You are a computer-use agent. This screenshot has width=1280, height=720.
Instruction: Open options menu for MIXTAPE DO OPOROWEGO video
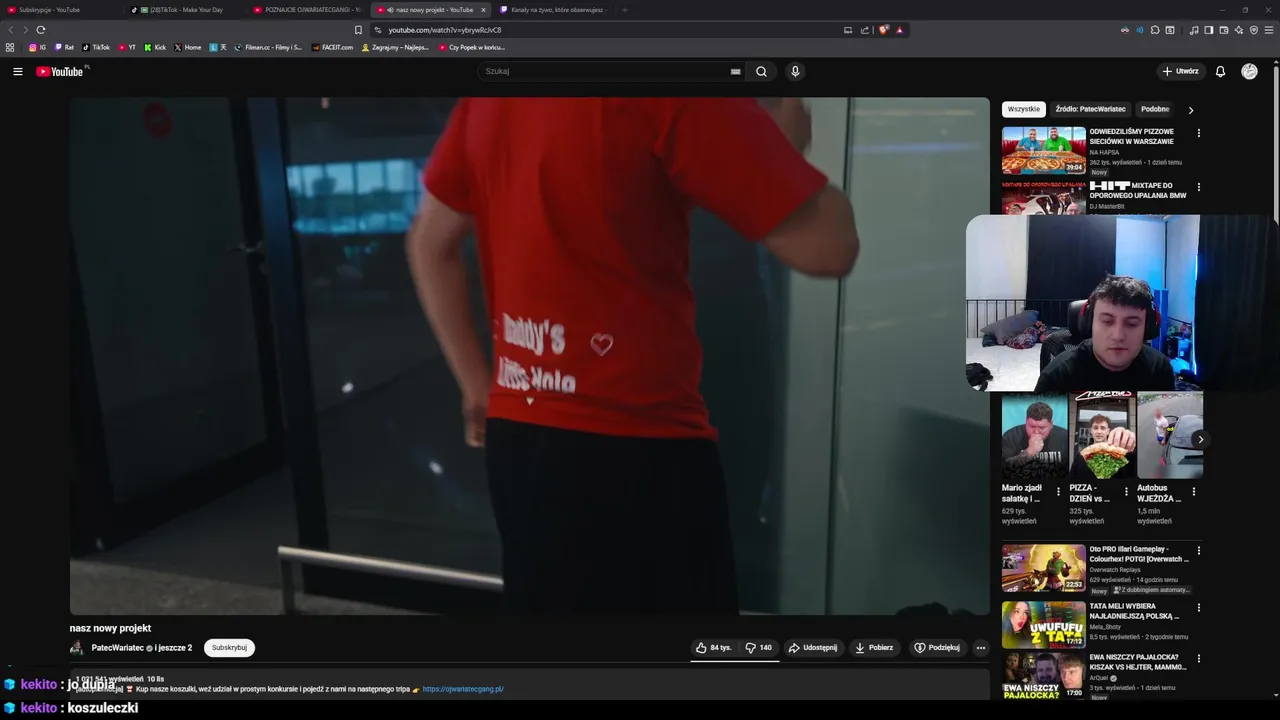click(1199, 187)
